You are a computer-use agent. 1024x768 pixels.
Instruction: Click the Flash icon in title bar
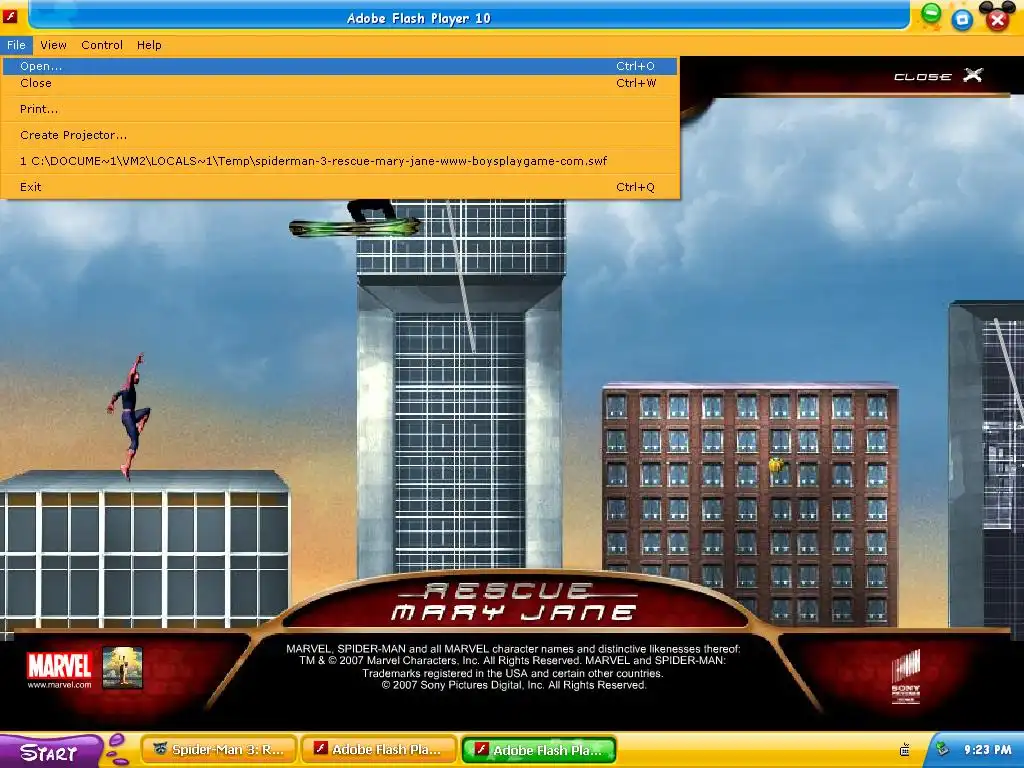click(x=10, y=16)
